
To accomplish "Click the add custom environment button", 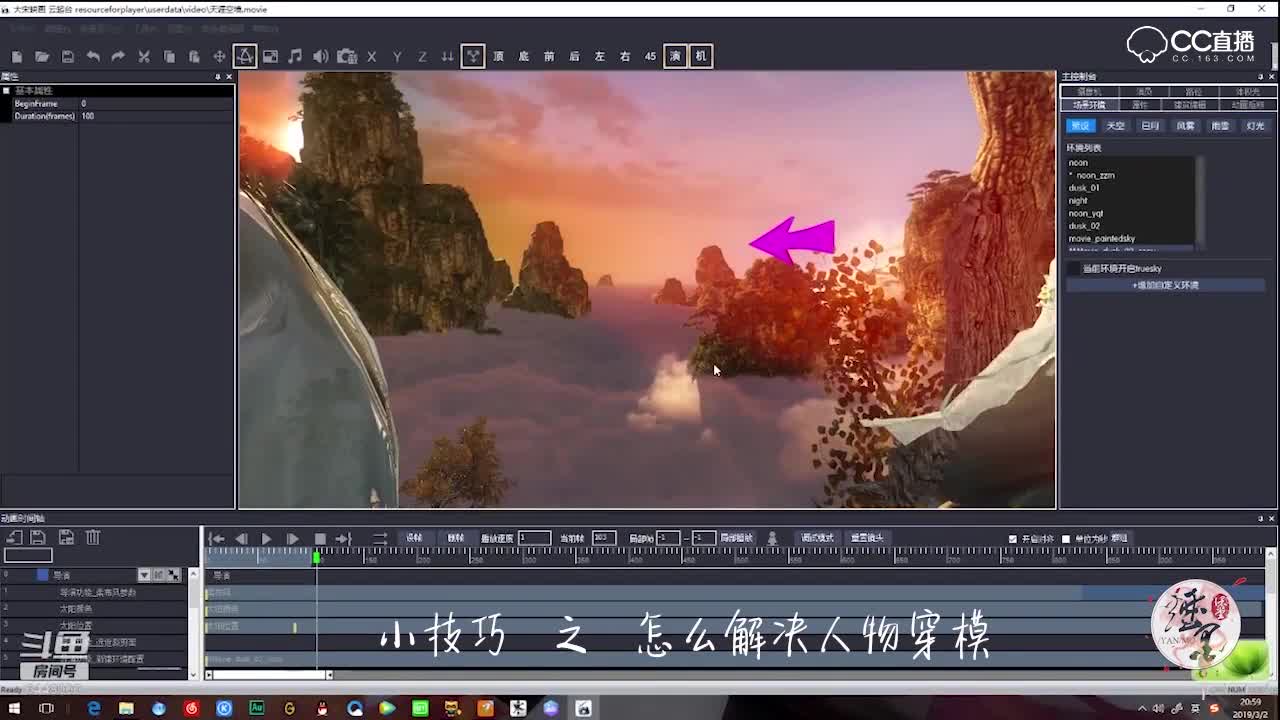I will (x=1165, y=286).
